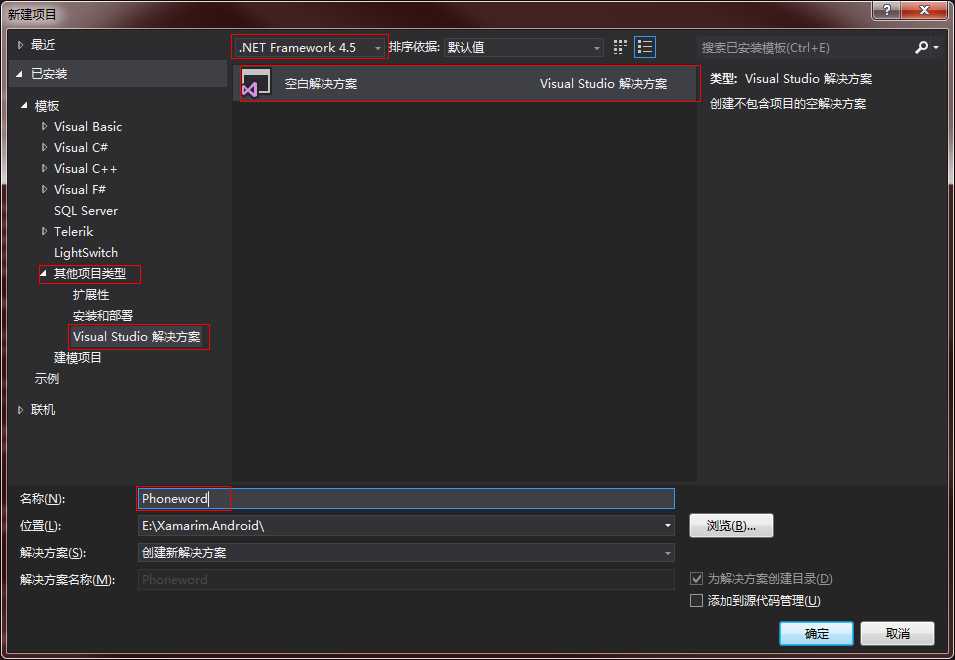This screenshot has height=660, width=955.
Task: Click the search options dropdown arrow
Action: point(936,47)
